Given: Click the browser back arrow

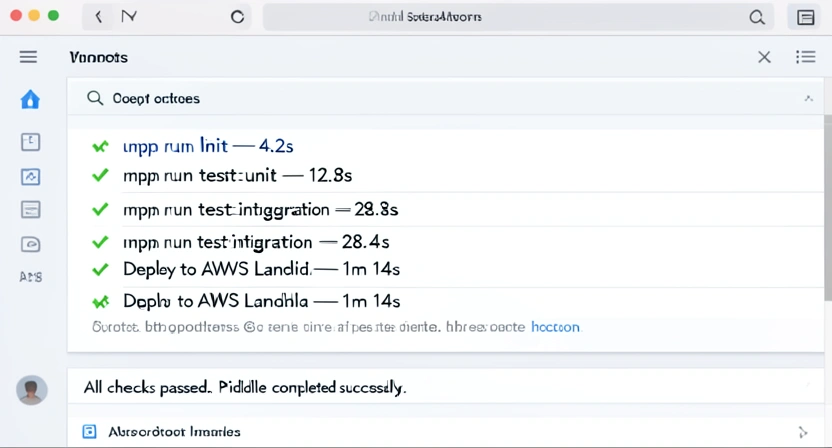Looking at the screenshot, I should coord(99,17).
